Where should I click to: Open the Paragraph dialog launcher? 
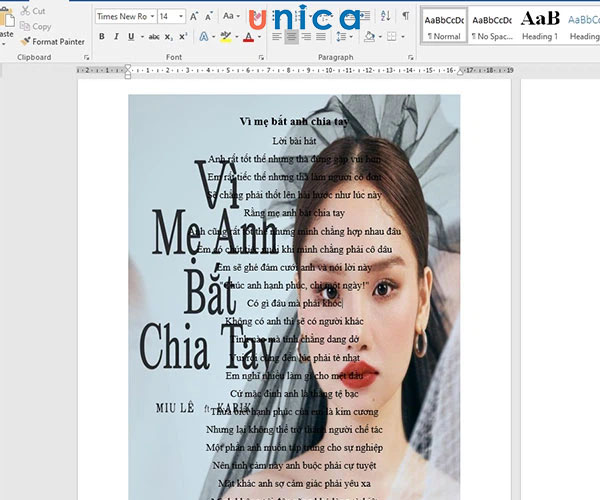(x=411, y=57)
